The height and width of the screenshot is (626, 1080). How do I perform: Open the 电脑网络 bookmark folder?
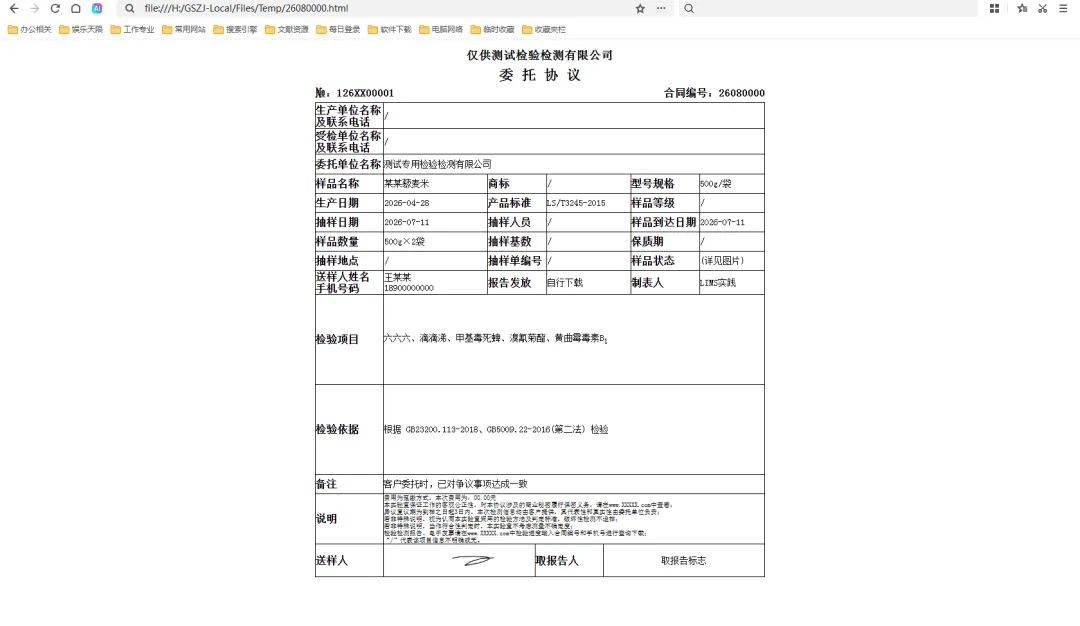tap(441, 30)
